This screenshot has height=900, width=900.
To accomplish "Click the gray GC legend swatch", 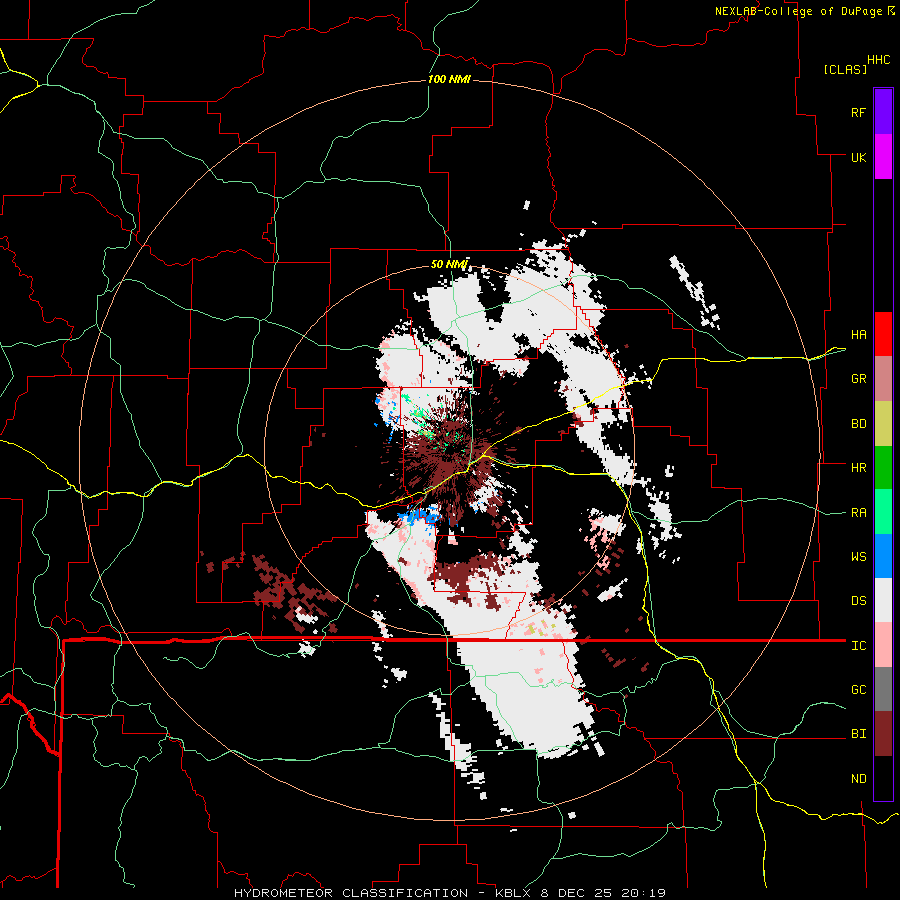I will coord(883,689).
